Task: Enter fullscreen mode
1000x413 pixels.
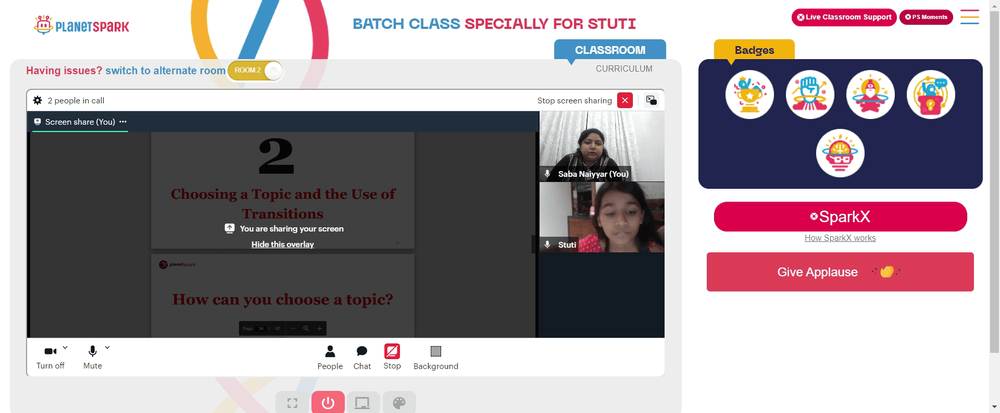Action: (x=292, y=403)
